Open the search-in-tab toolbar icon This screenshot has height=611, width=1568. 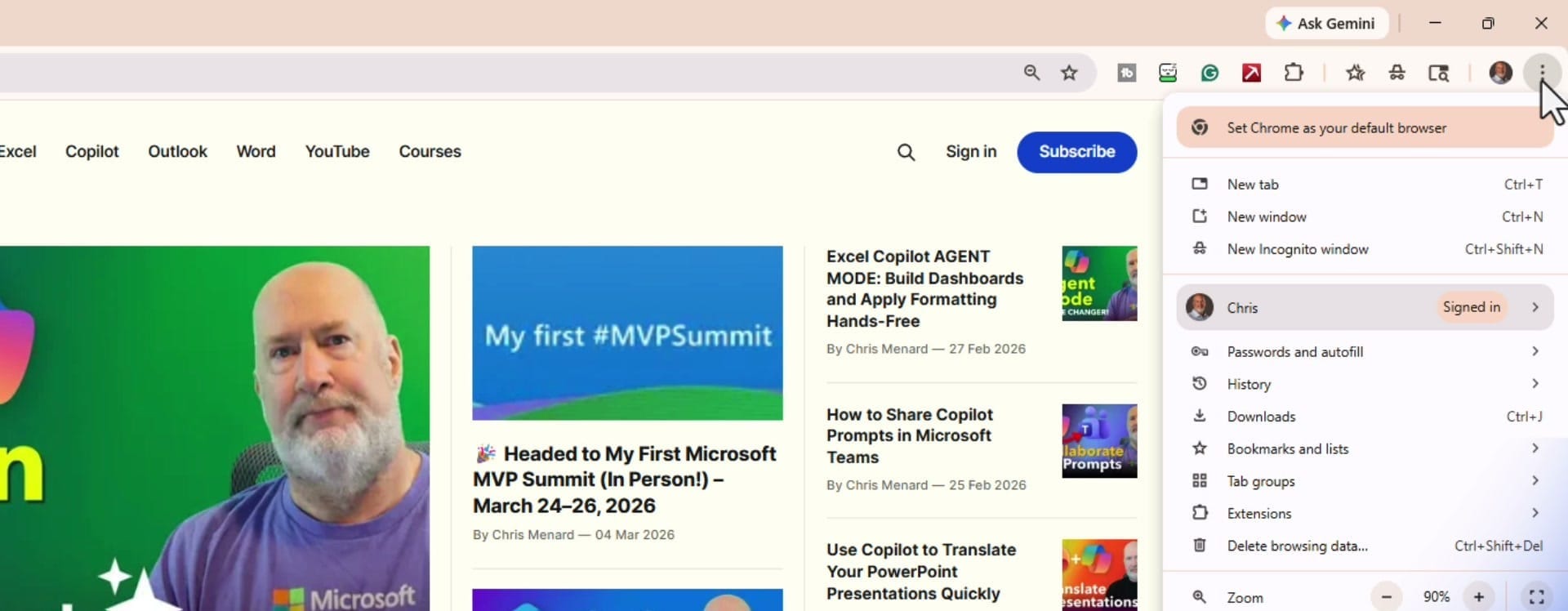coord(1438,73)
